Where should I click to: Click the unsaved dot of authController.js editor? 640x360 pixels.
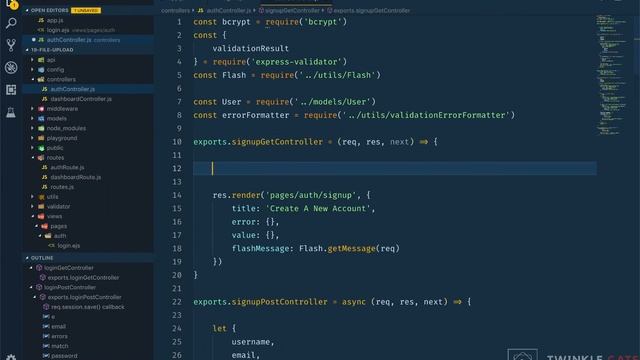tap(33, 40)
